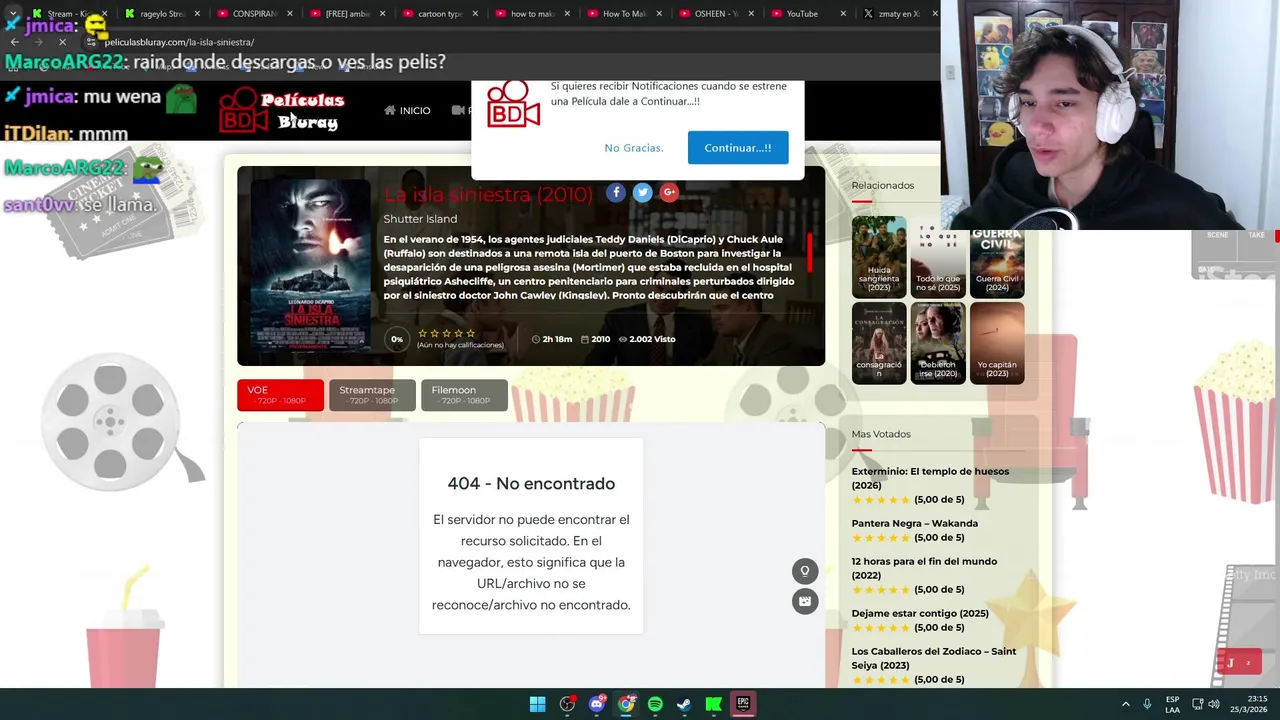
Task: Open Pantera Negra – Wakanda link
Action: [915, 523]
